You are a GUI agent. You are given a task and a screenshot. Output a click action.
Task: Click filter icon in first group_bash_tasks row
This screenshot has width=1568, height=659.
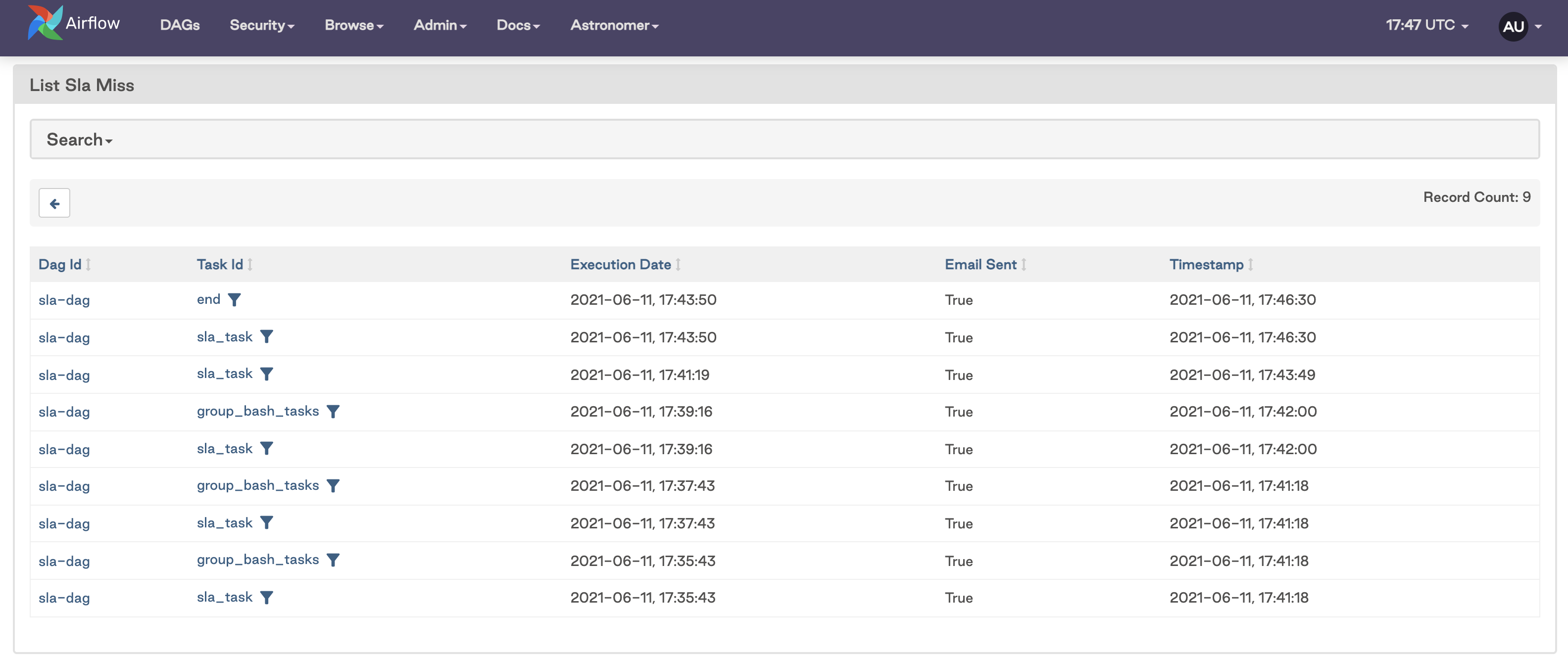click(x=333, y=412)
